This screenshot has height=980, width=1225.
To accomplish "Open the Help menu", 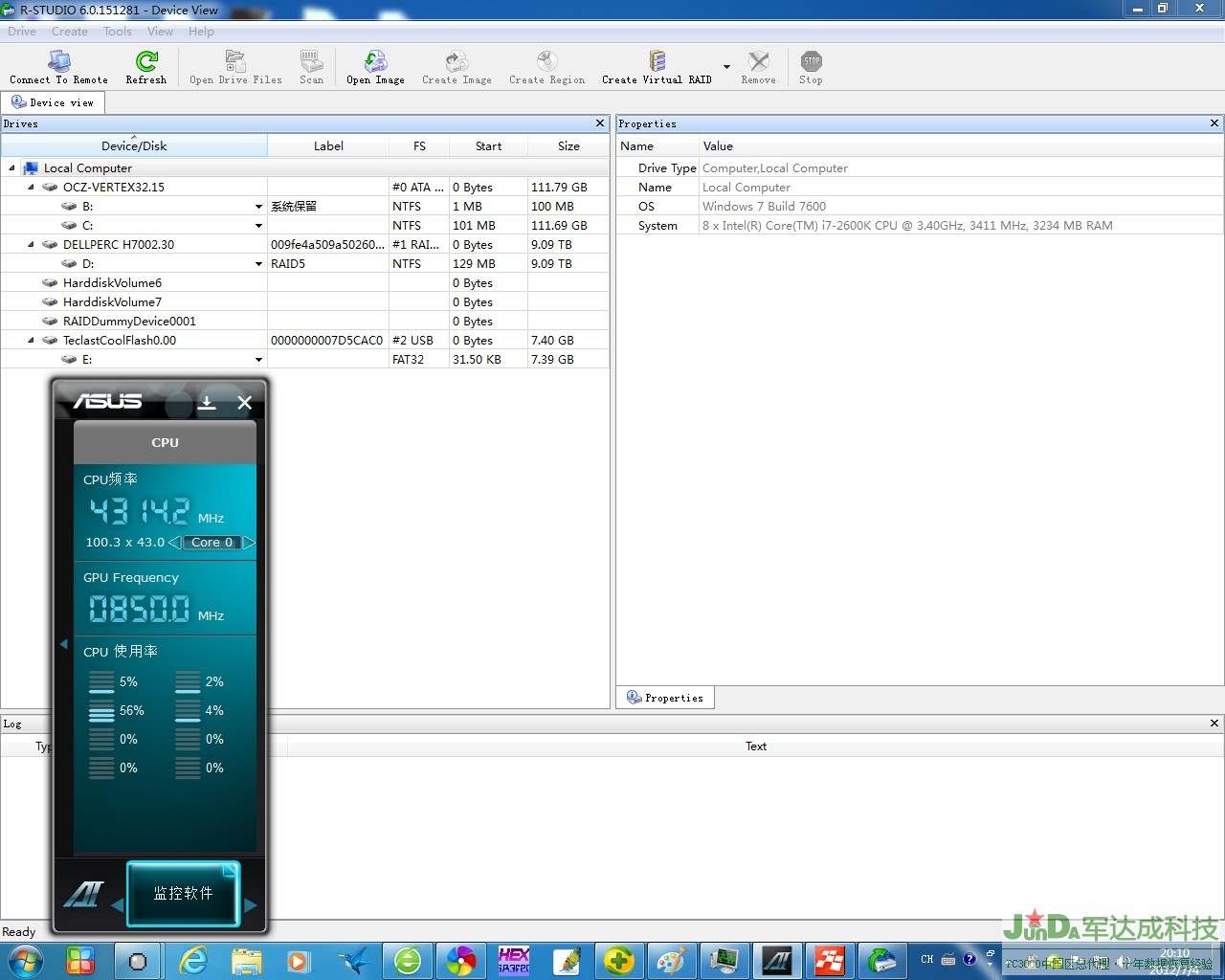I will [x=201, y=32].
